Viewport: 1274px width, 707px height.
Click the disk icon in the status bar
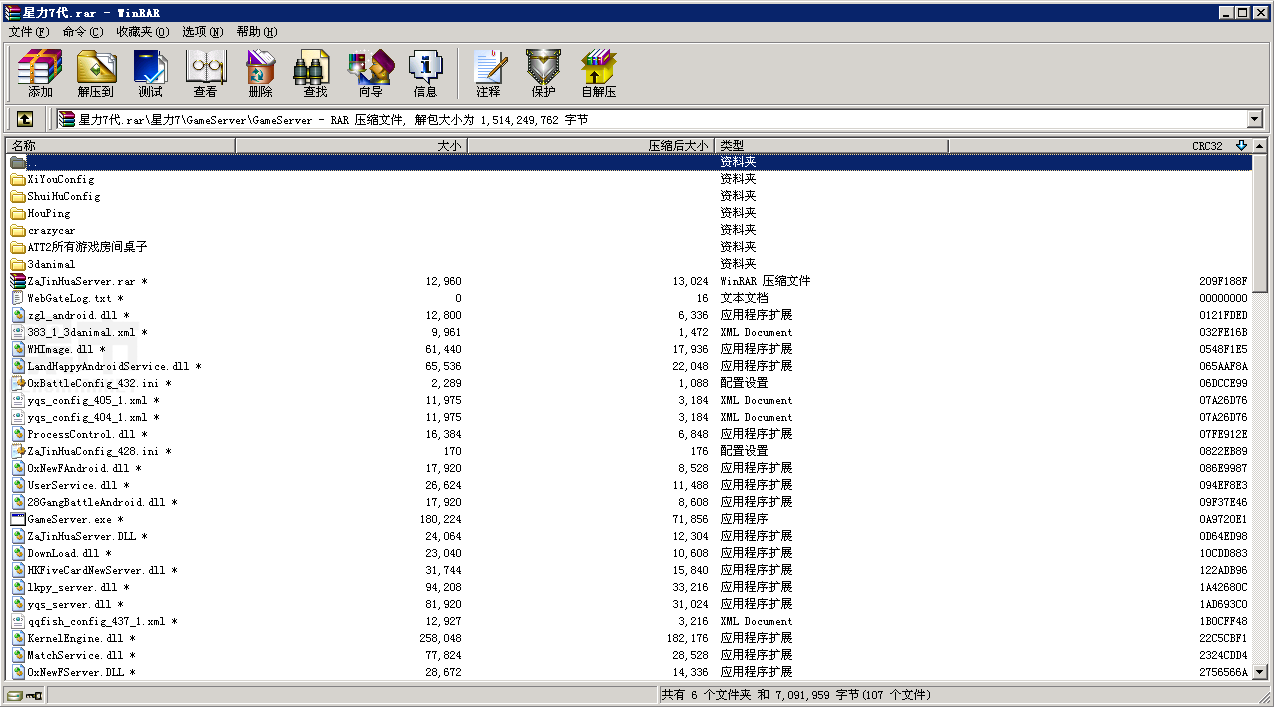tap(15, 695)
